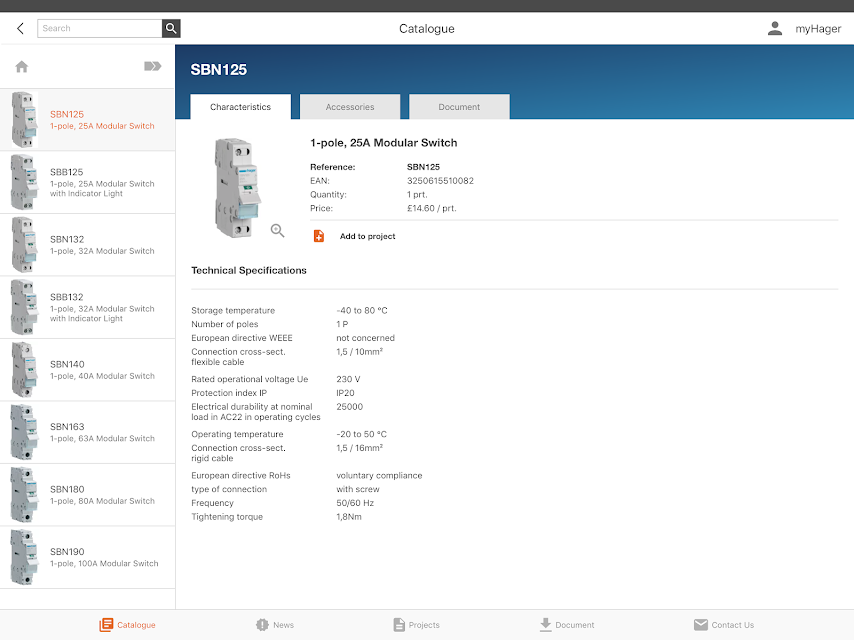Select SBB125 switch with indicator light
Screen dimensions: 854x640
(x=88, y=182)
